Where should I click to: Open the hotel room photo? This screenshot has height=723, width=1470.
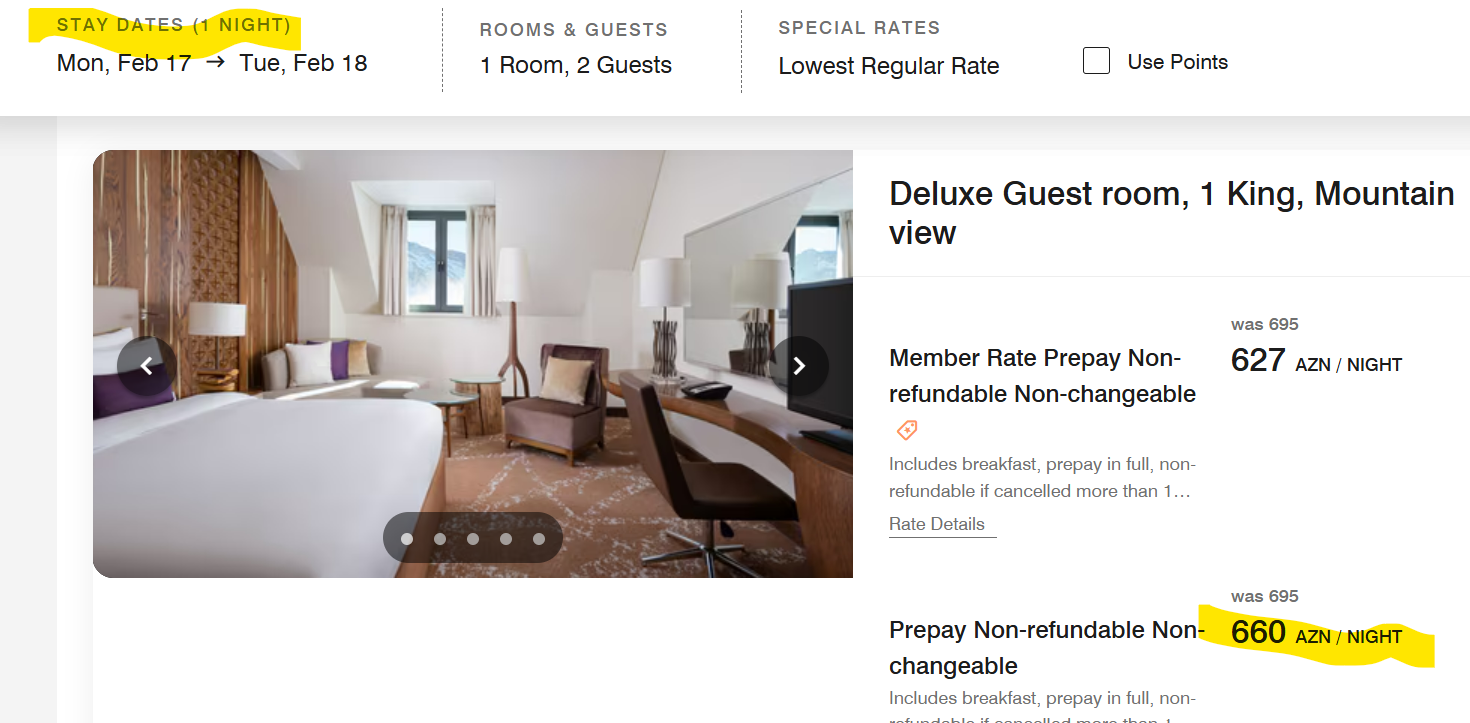coord(473,364)
